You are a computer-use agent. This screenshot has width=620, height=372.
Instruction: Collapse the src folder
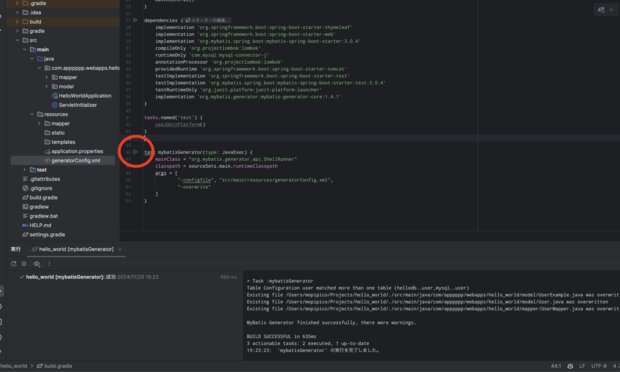17,40
